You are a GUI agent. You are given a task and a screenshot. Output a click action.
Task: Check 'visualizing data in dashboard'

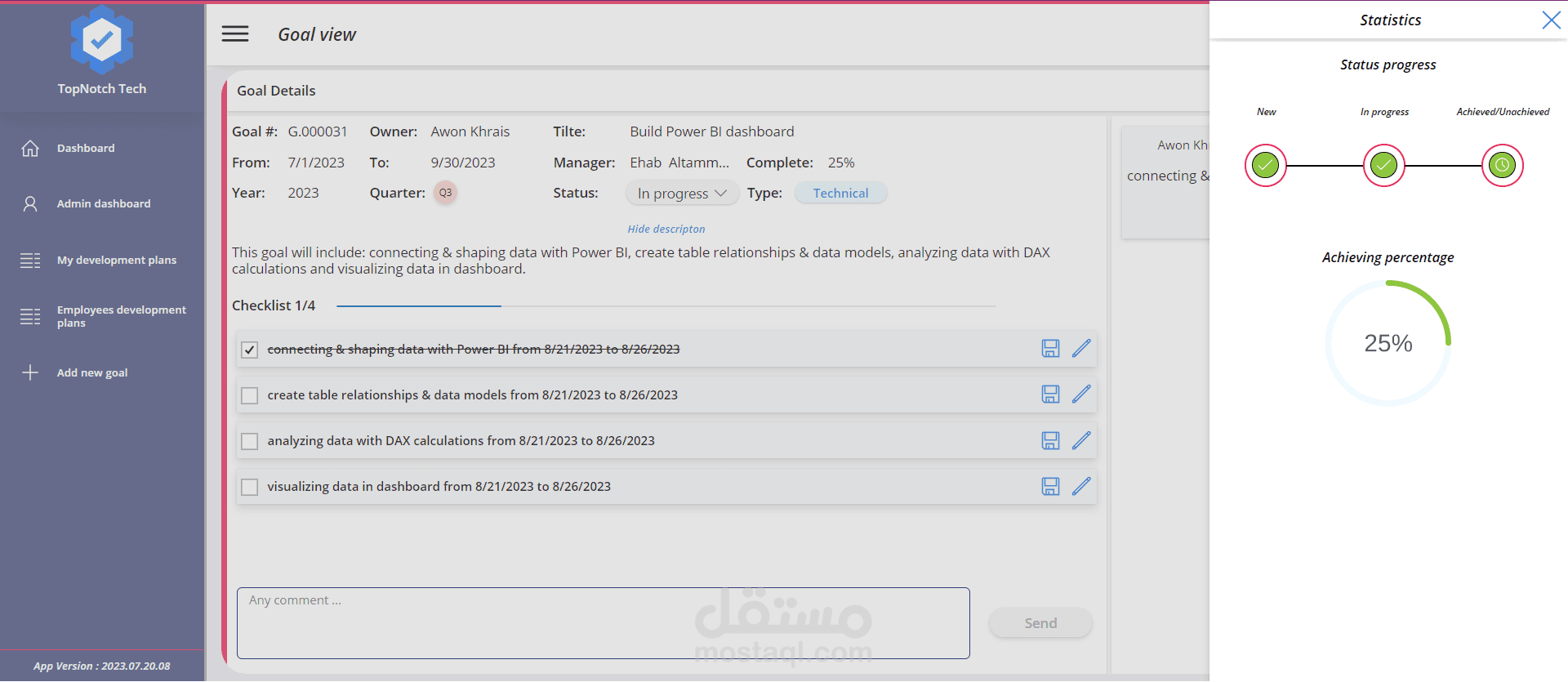pyautogui.click(x=250, y=487)
